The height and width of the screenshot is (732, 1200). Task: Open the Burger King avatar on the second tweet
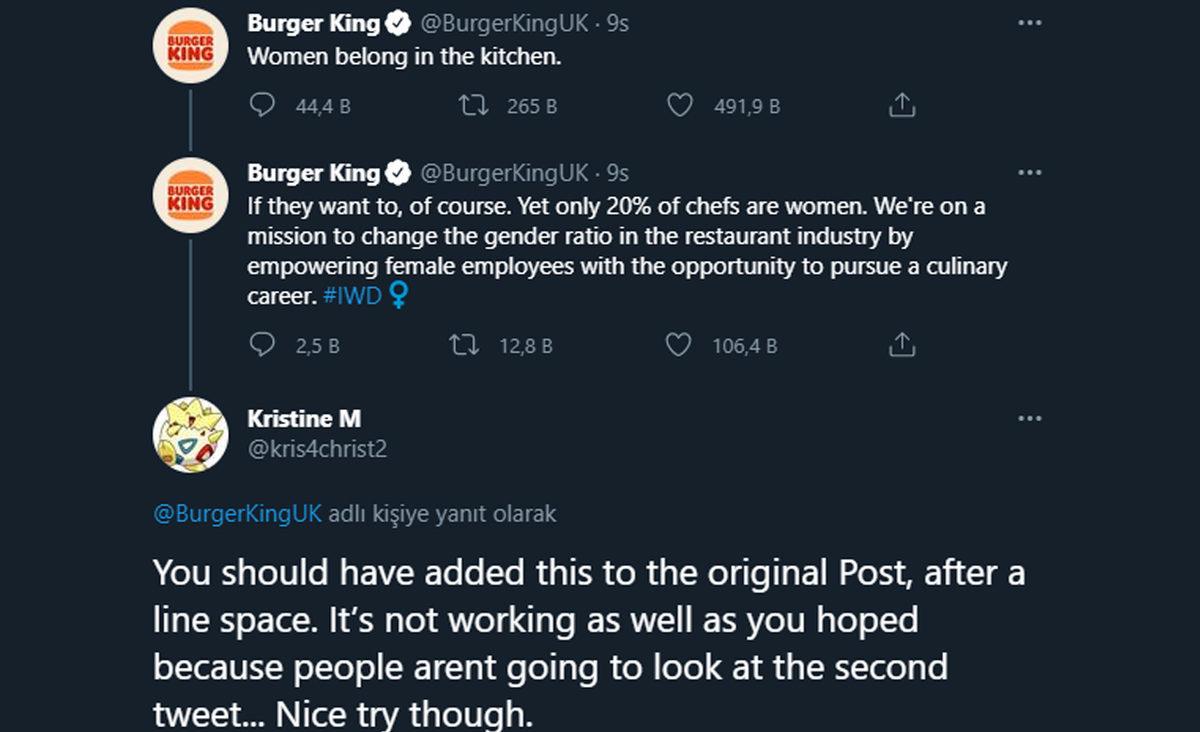coord(190,196)
